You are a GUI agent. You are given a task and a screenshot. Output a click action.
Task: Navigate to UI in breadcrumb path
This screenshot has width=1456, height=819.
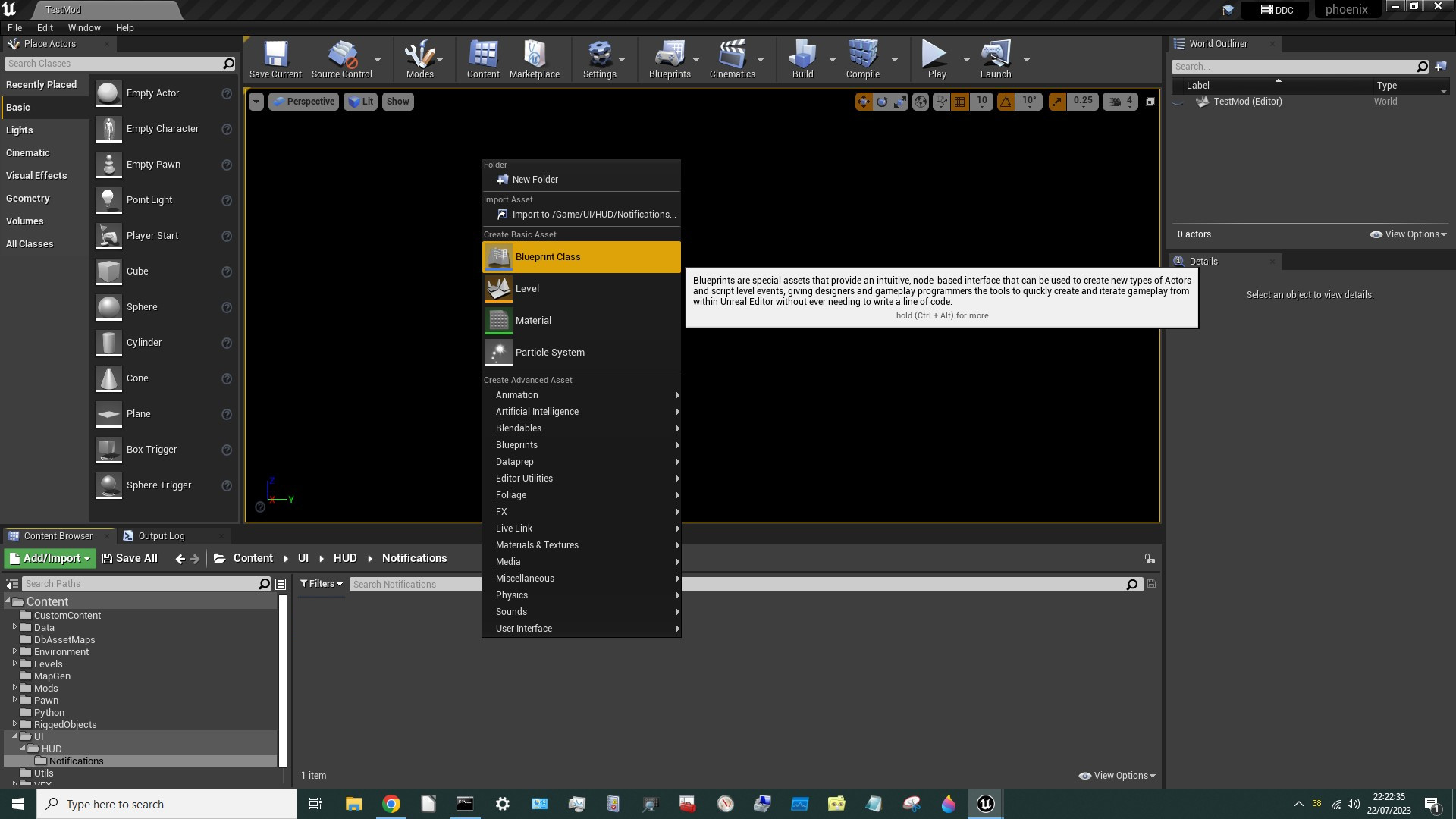click(x=303, y=558)
